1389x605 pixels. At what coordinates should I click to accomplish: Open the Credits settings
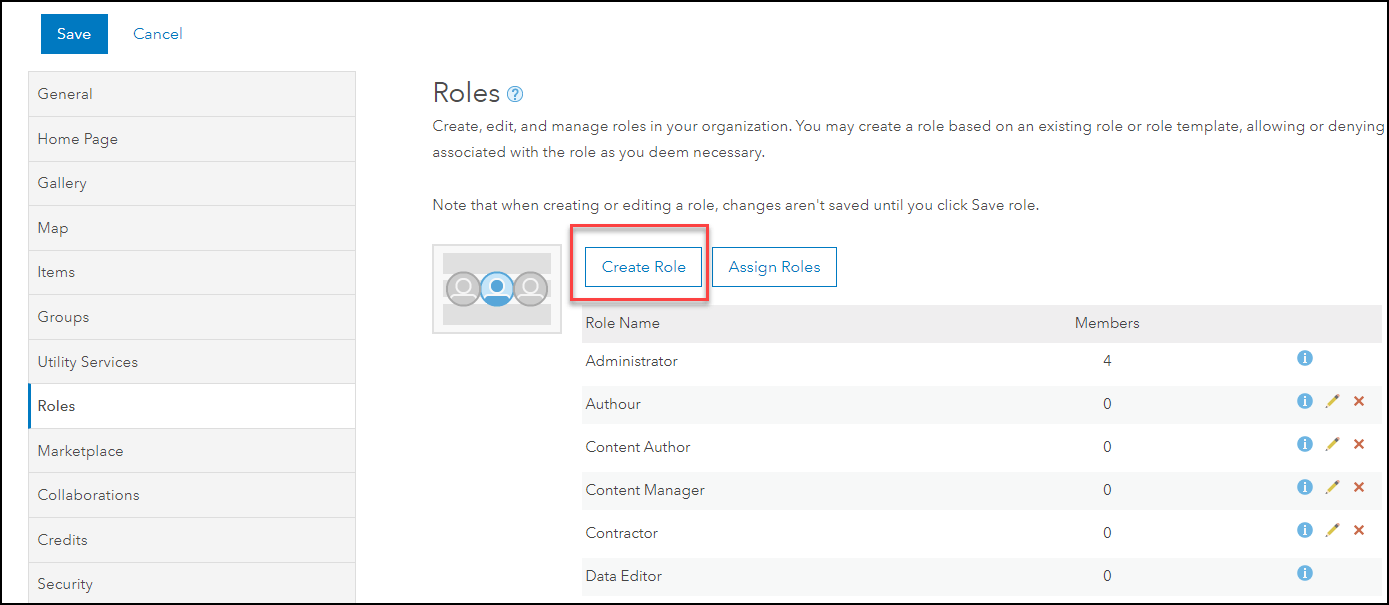[x=191, y=540]
